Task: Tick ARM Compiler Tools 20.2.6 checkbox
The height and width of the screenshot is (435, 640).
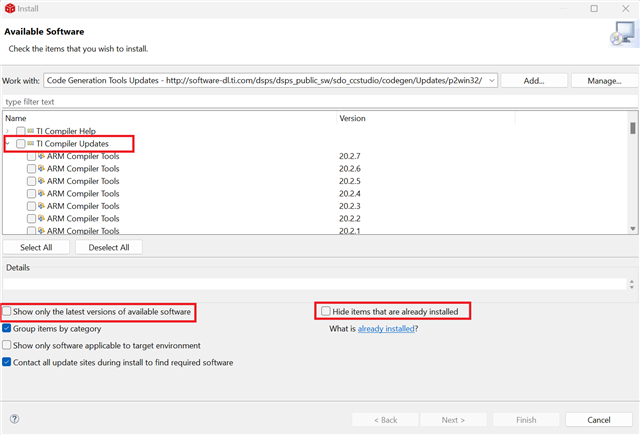Action: pyautogui.click(x=31, y=169)
